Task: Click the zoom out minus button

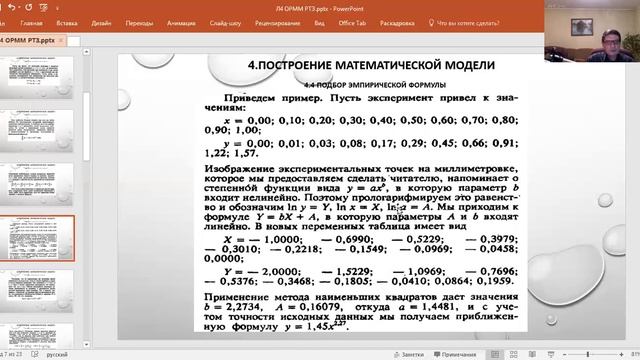Action: 564,355
